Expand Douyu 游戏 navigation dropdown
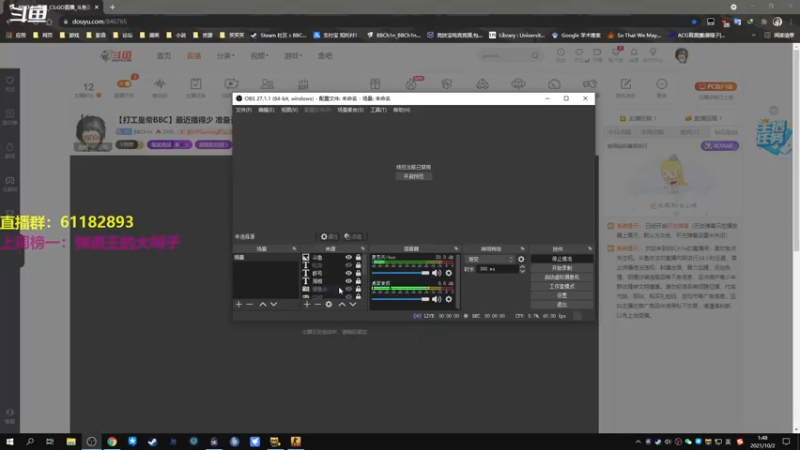The height and width of the screenshot is (450, 800). point(293,56)
